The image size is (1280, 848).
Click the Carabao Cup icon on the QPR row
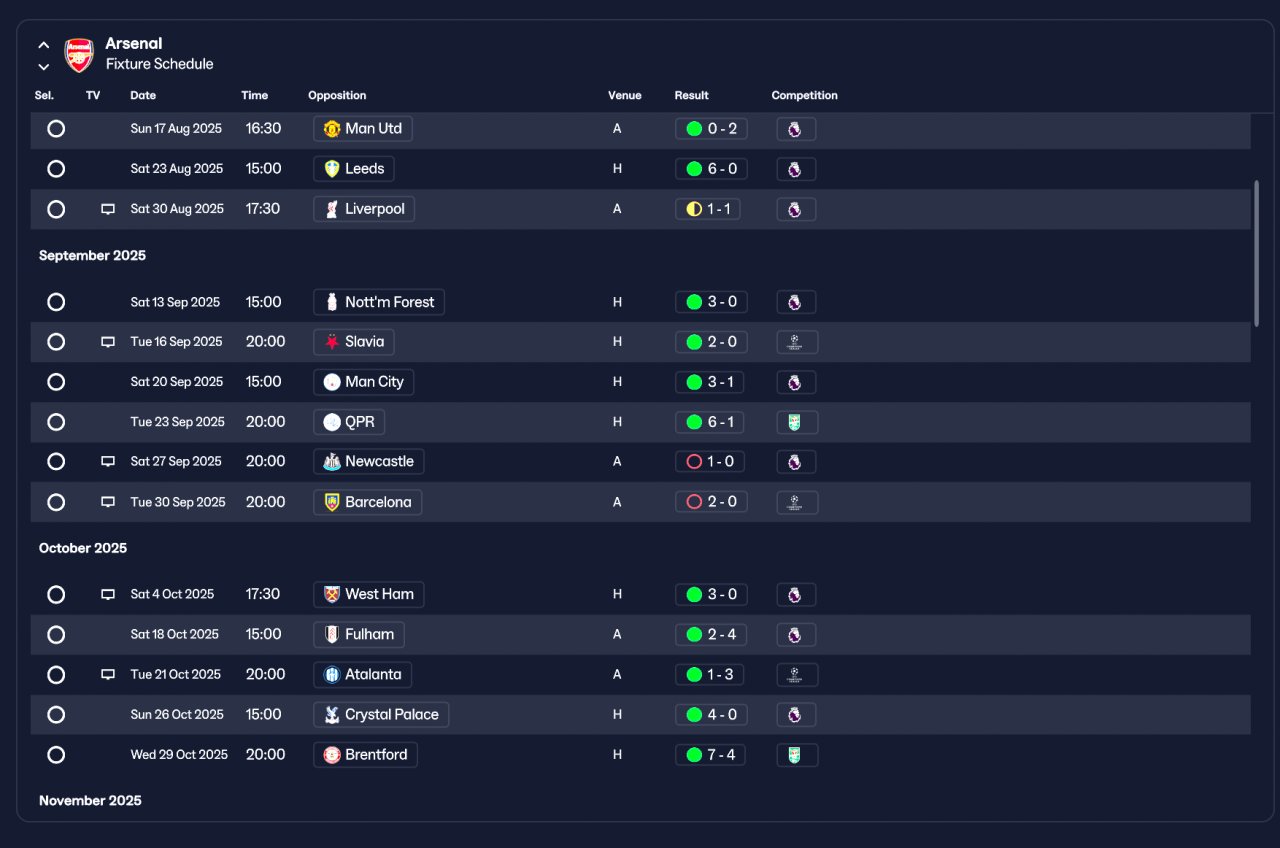(x=797, y=422)
